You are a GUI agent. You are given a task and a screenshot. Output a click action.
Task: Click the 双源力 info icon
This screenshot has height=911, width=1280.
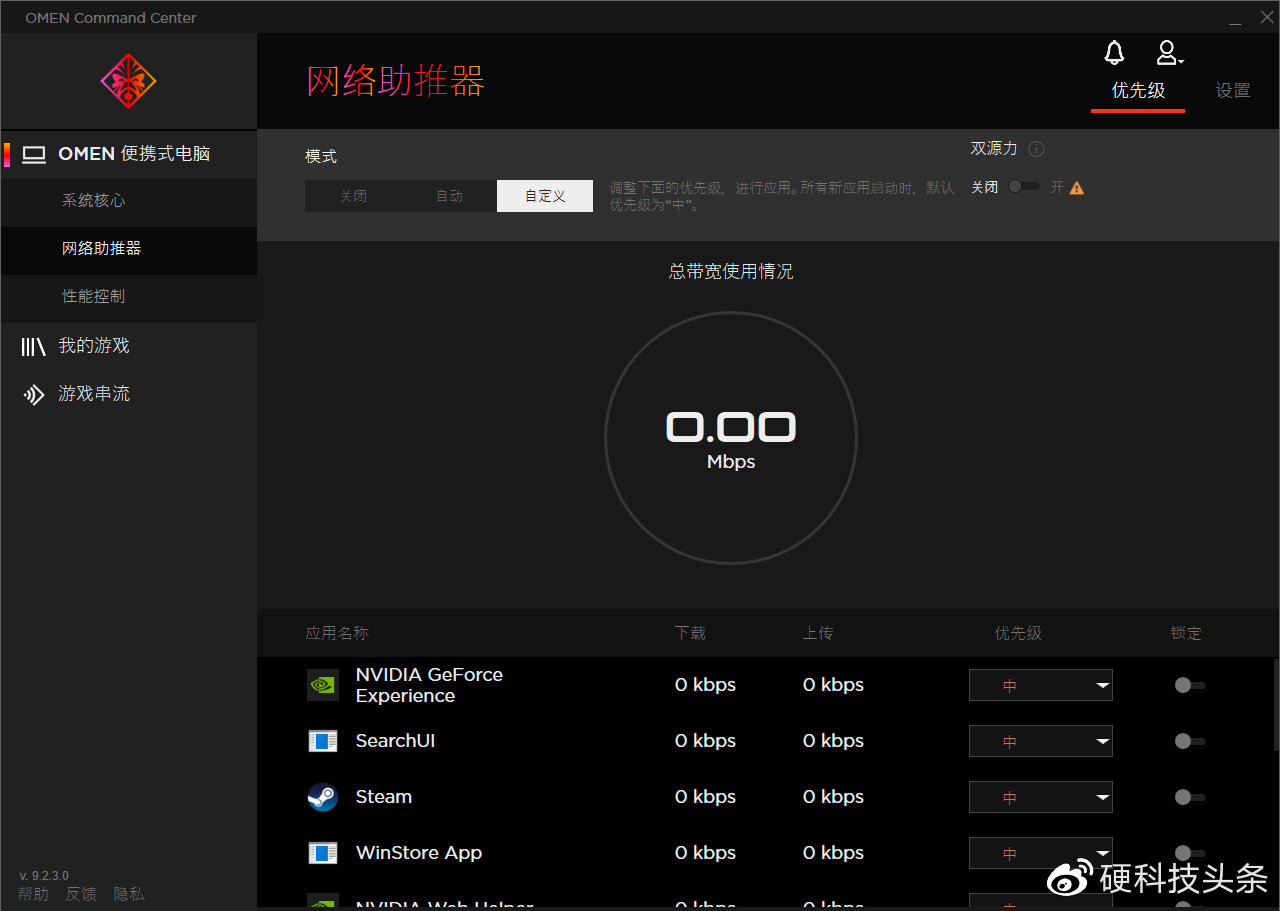tap(1036, 148)
